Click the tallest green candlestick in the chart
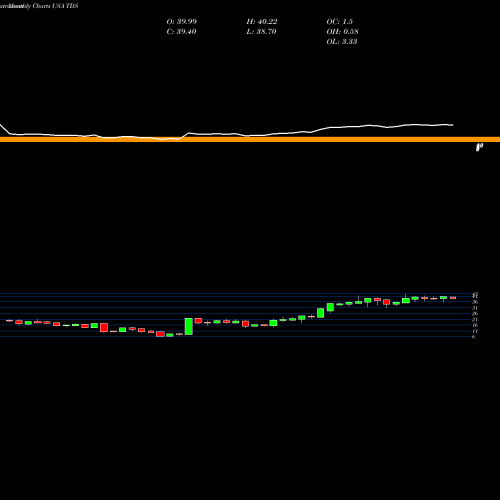This screenshot has width=500, height=500. [189, 326]
